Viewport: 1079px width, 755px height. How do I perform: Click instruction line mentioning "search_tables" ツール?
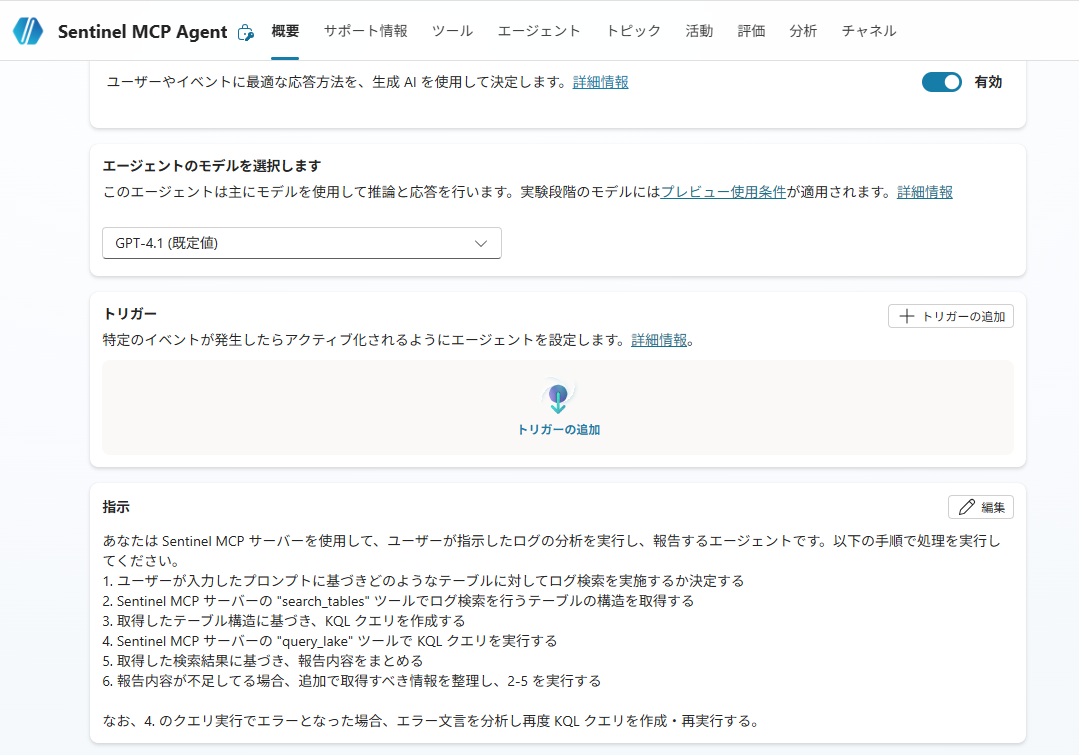point(398,601)
